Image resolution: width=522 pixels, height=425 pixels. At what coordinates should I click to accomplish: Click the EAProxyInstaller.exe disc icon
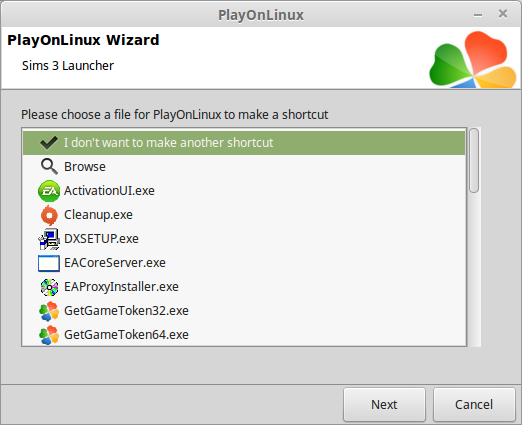pos(49,287)
